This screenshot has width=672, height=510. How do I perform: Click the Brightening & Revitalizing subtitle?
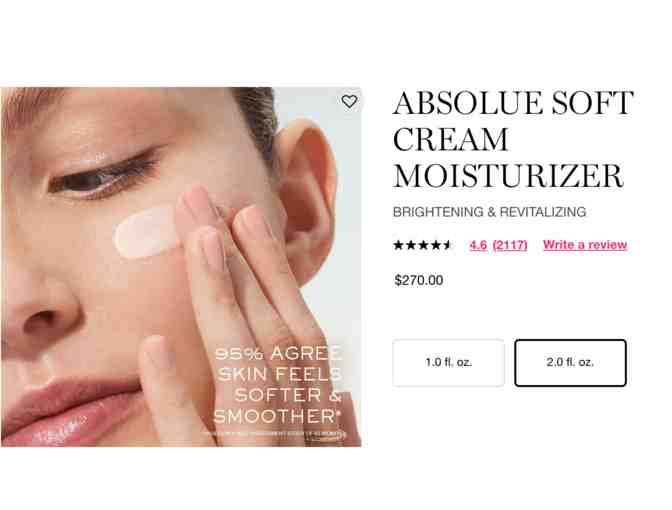[489, 212]
